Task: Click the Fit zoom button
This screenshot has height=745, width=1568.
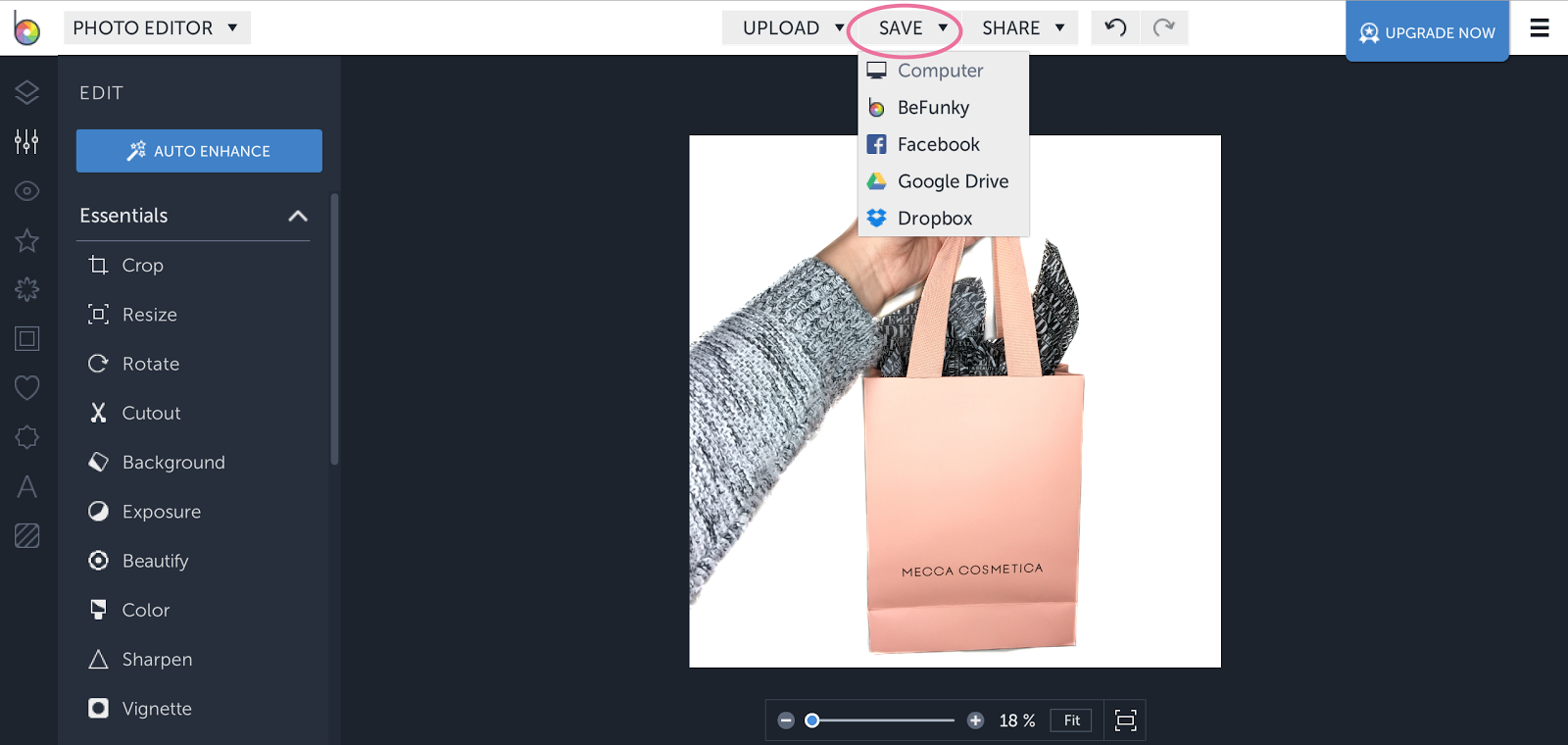Action: click(1071, 720)
